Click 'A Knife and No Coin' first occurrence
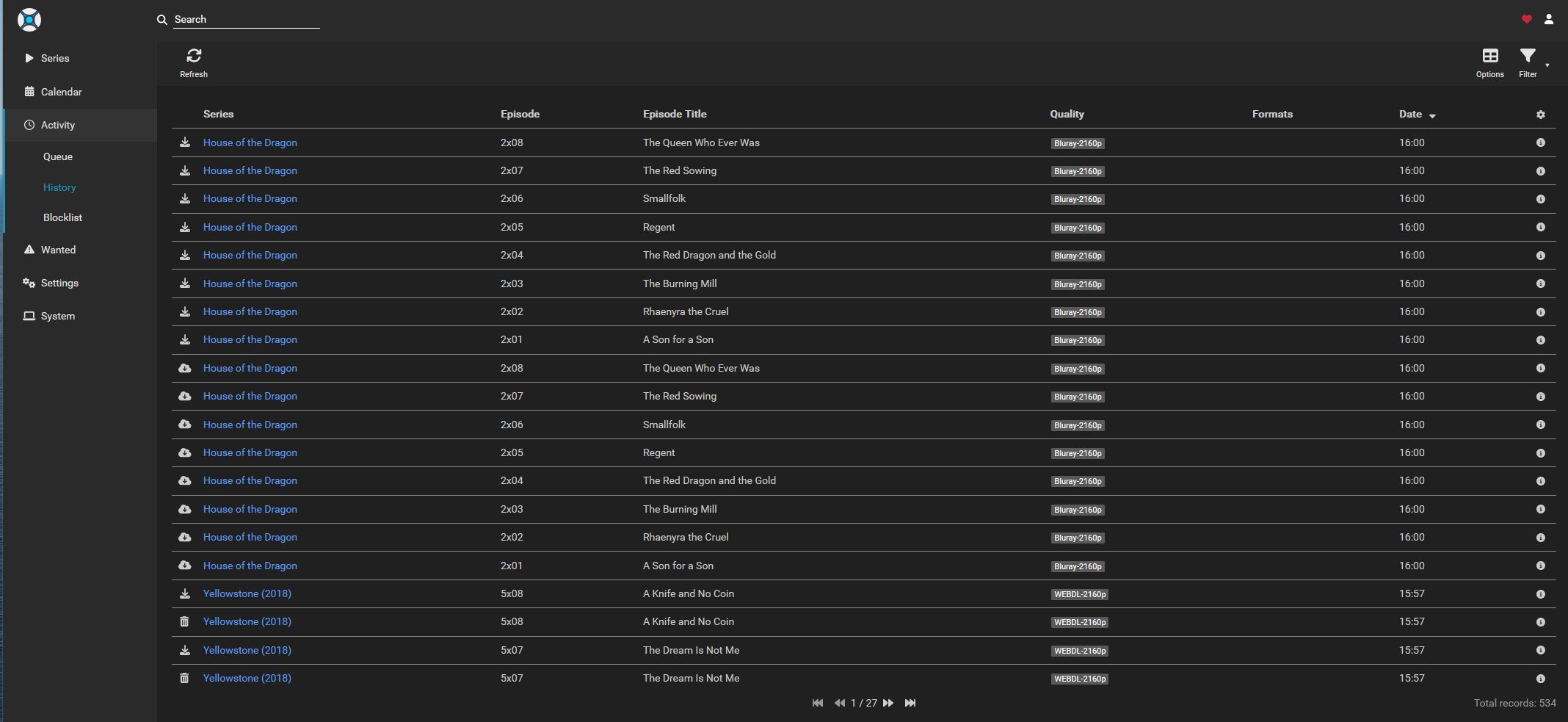The image size is (1568, 722). (689, 593)
